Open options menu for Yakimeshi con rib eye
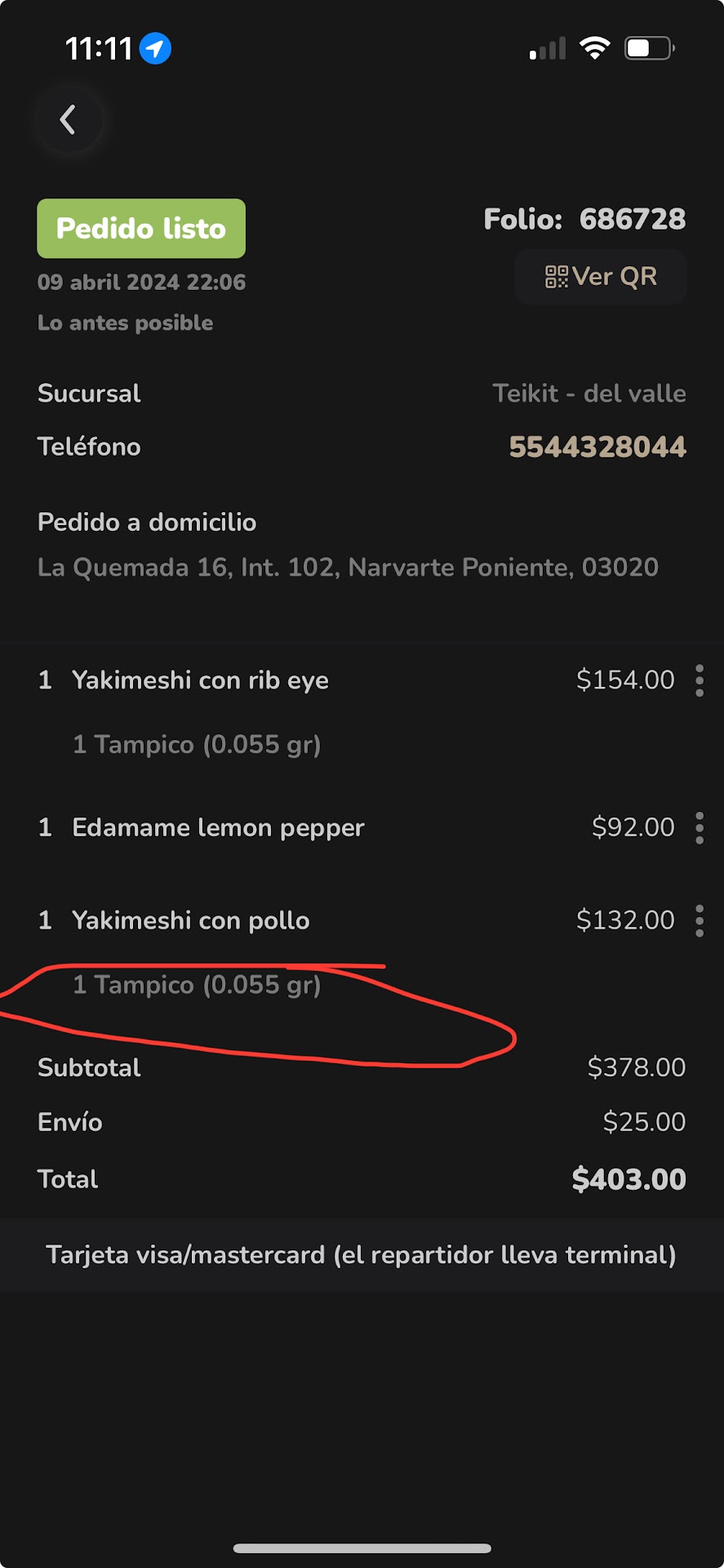724x1568 pixels. click(x=700, y=680)
